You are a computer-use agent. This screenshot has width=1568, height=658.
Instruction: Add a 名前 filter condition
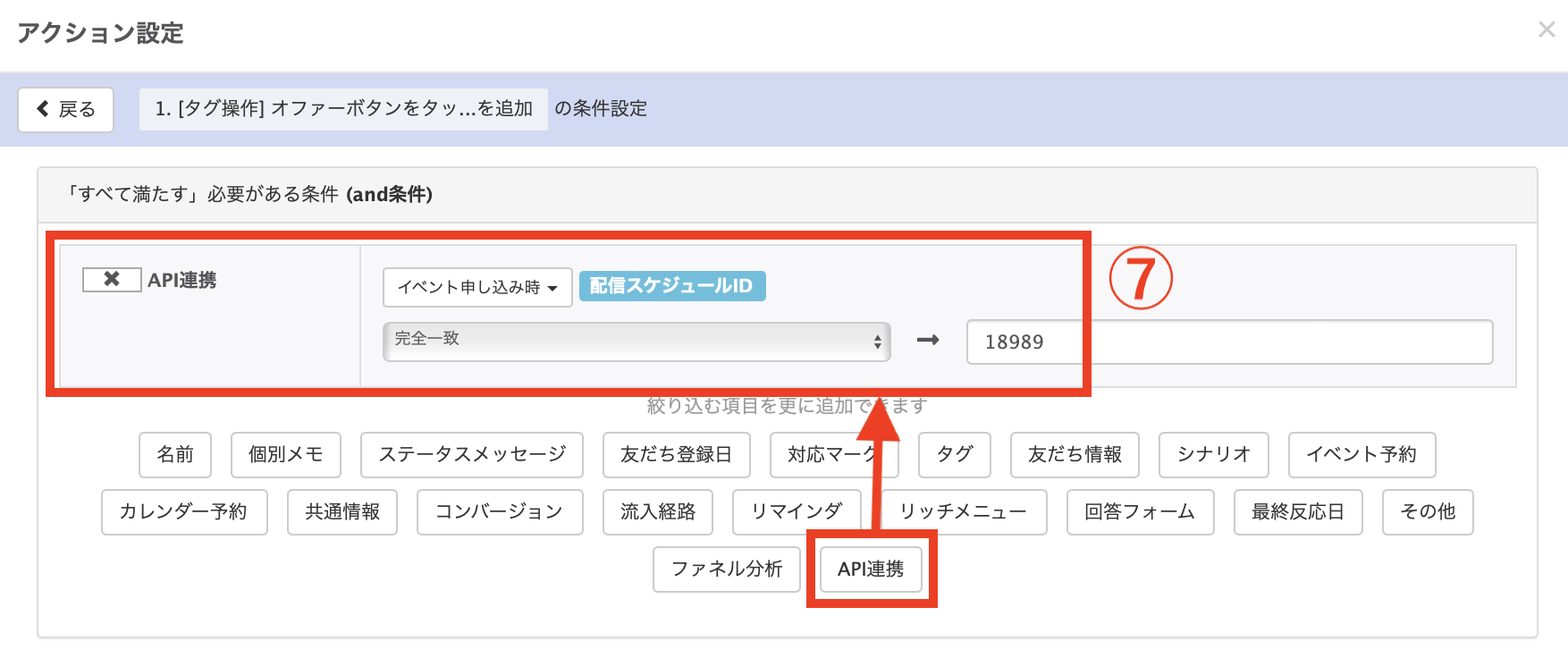click(175, 454)
